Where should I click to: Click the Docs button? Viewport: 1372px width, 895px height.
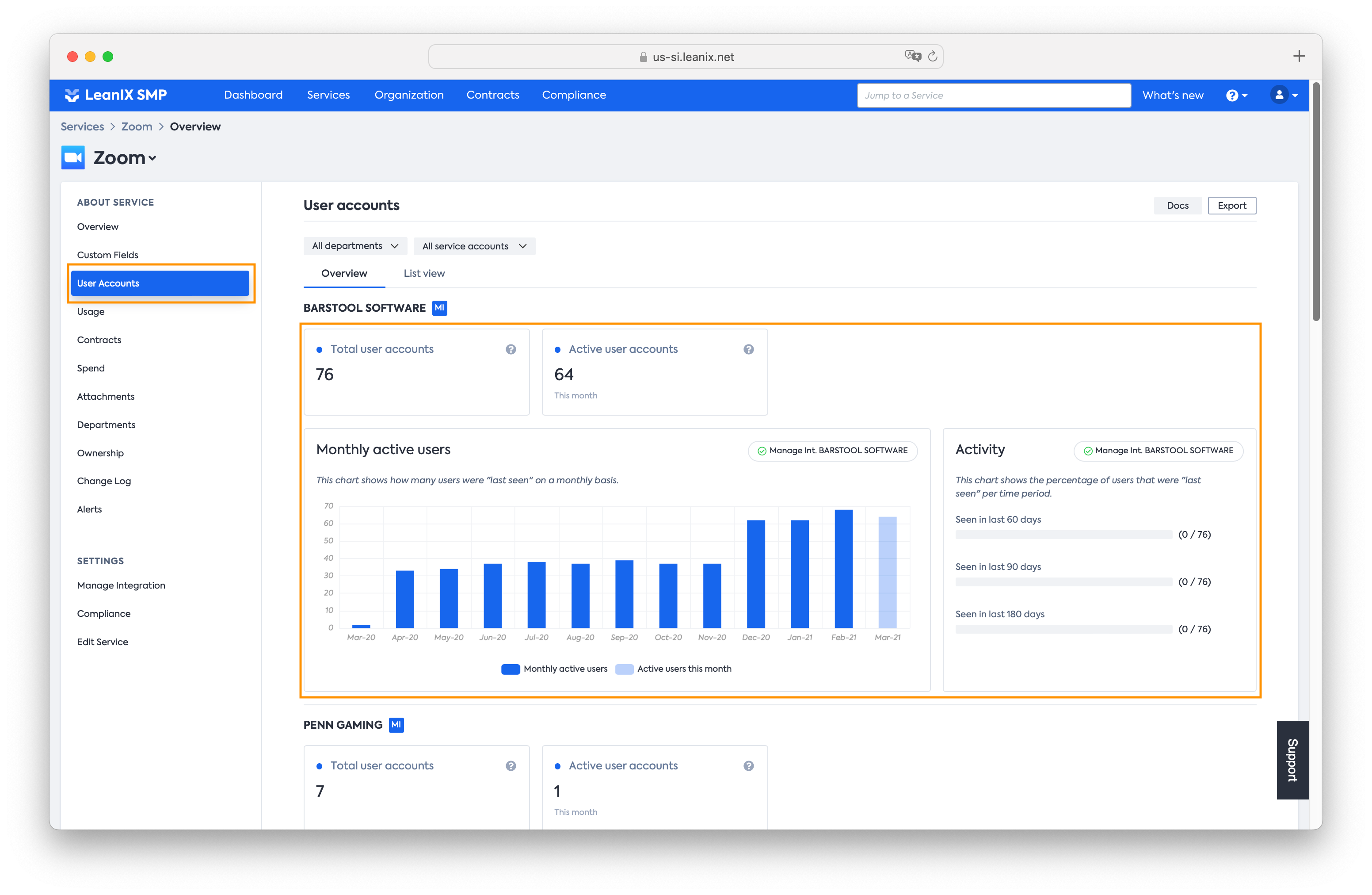1177,205
